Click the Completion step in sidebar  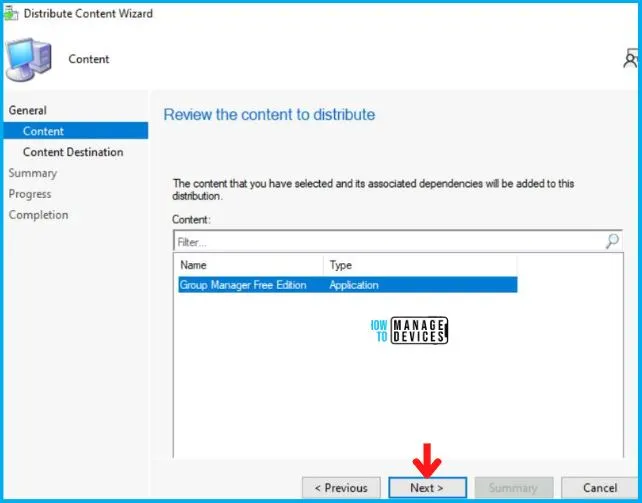point(38,215)
